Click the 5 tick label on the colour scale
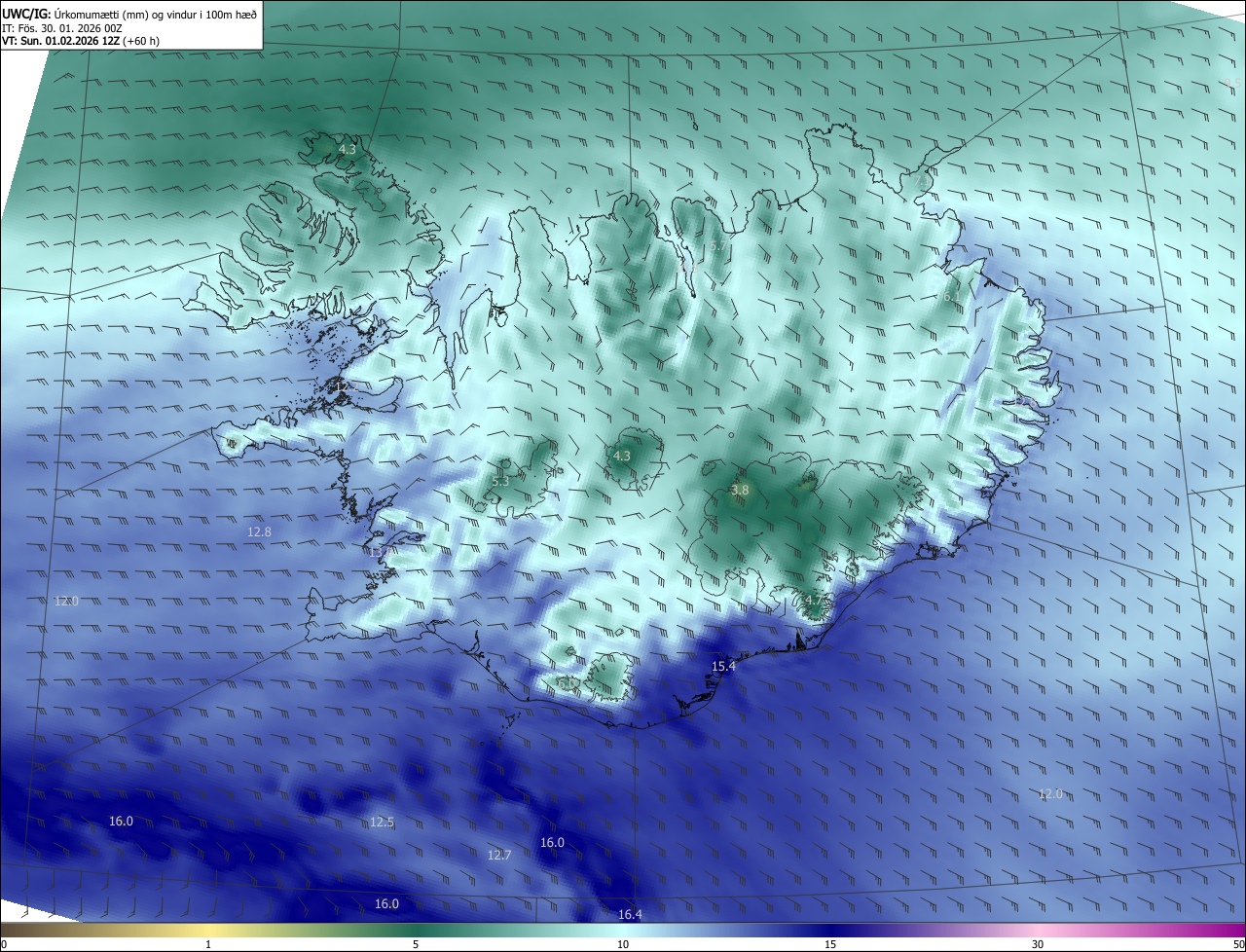The width and height of the screenshot is (1246, 952). pyautogui.click(x=416, y=944)
